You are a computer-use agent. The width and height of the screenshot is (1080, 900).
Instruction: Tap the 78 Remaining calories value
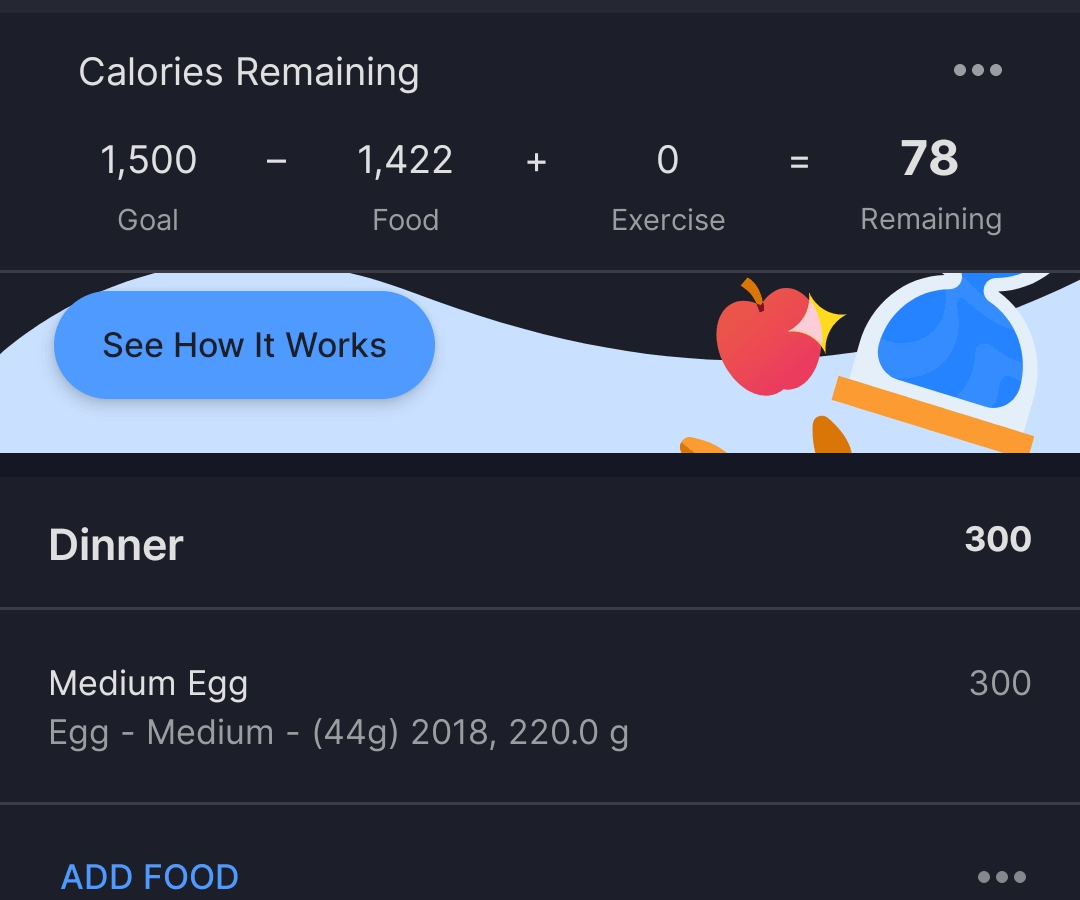(929, 158)
